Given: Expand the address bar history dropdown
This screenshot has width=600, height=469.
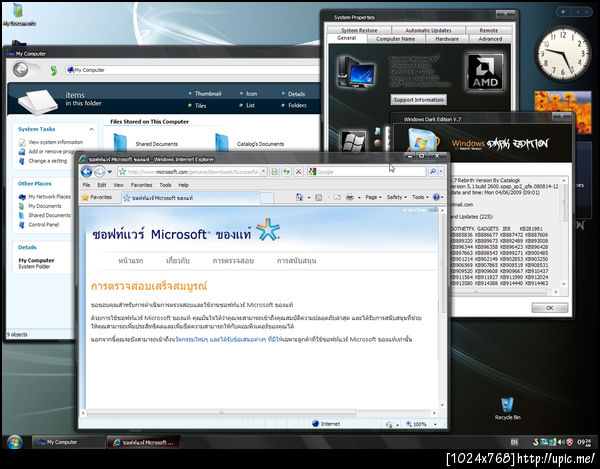Looking at the screenshot, I should [263, 172].
